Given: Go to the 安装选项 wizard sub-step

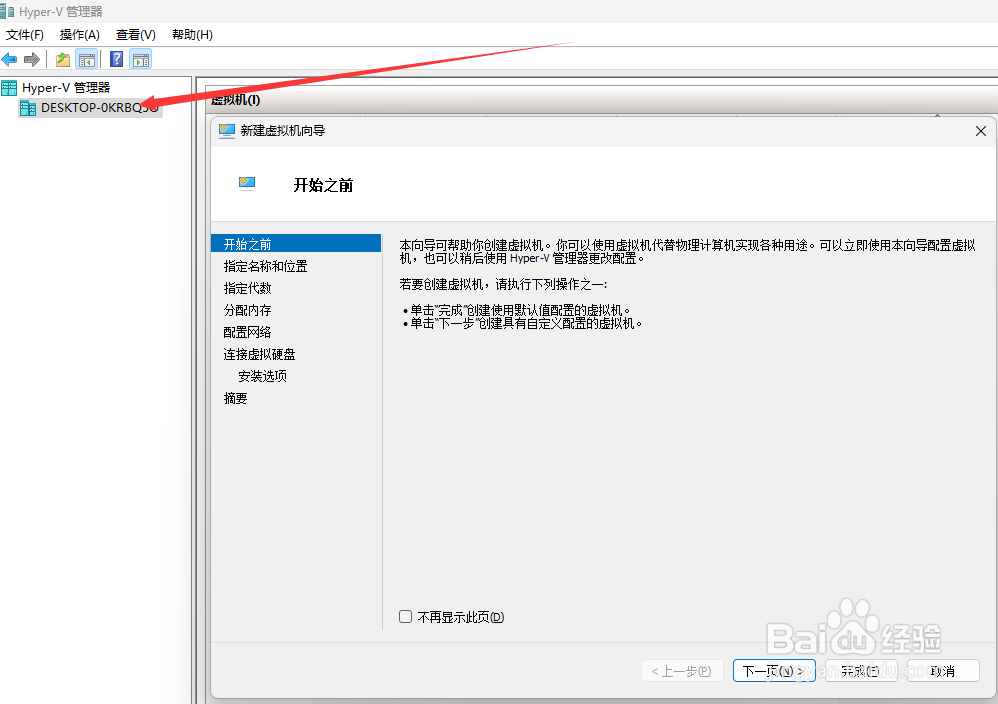Looking at the screenshot, I should pos(262,376).
